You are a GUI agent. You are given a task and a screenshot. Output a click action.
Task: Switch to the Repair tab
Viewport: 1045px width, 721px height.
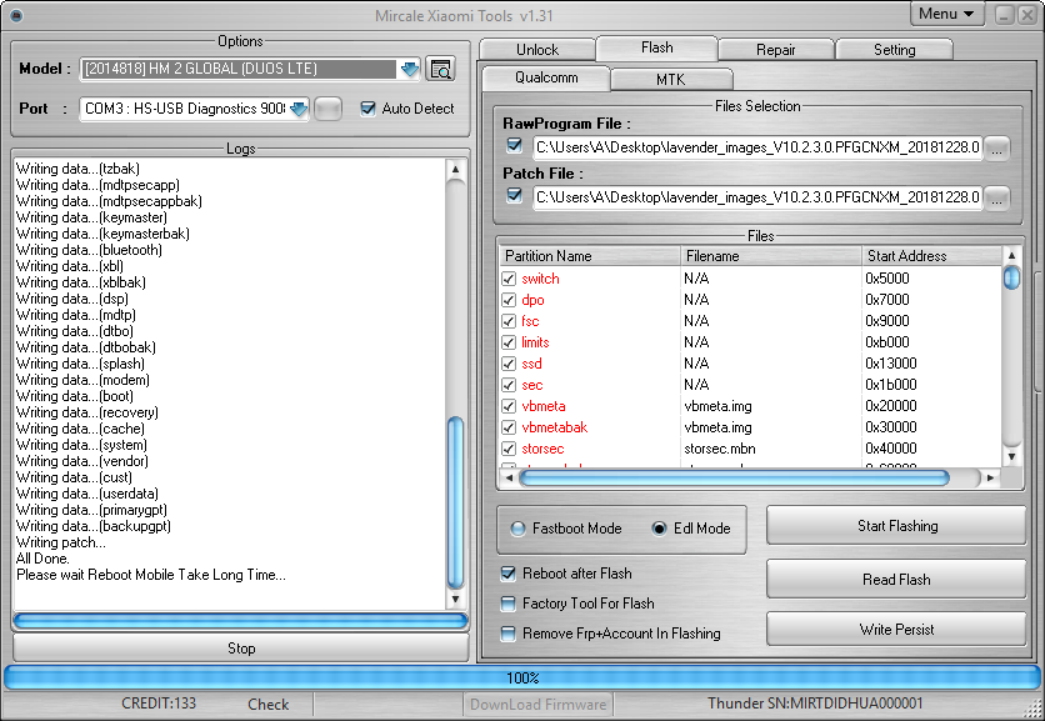pyautogui.click(x=776, y=50)
